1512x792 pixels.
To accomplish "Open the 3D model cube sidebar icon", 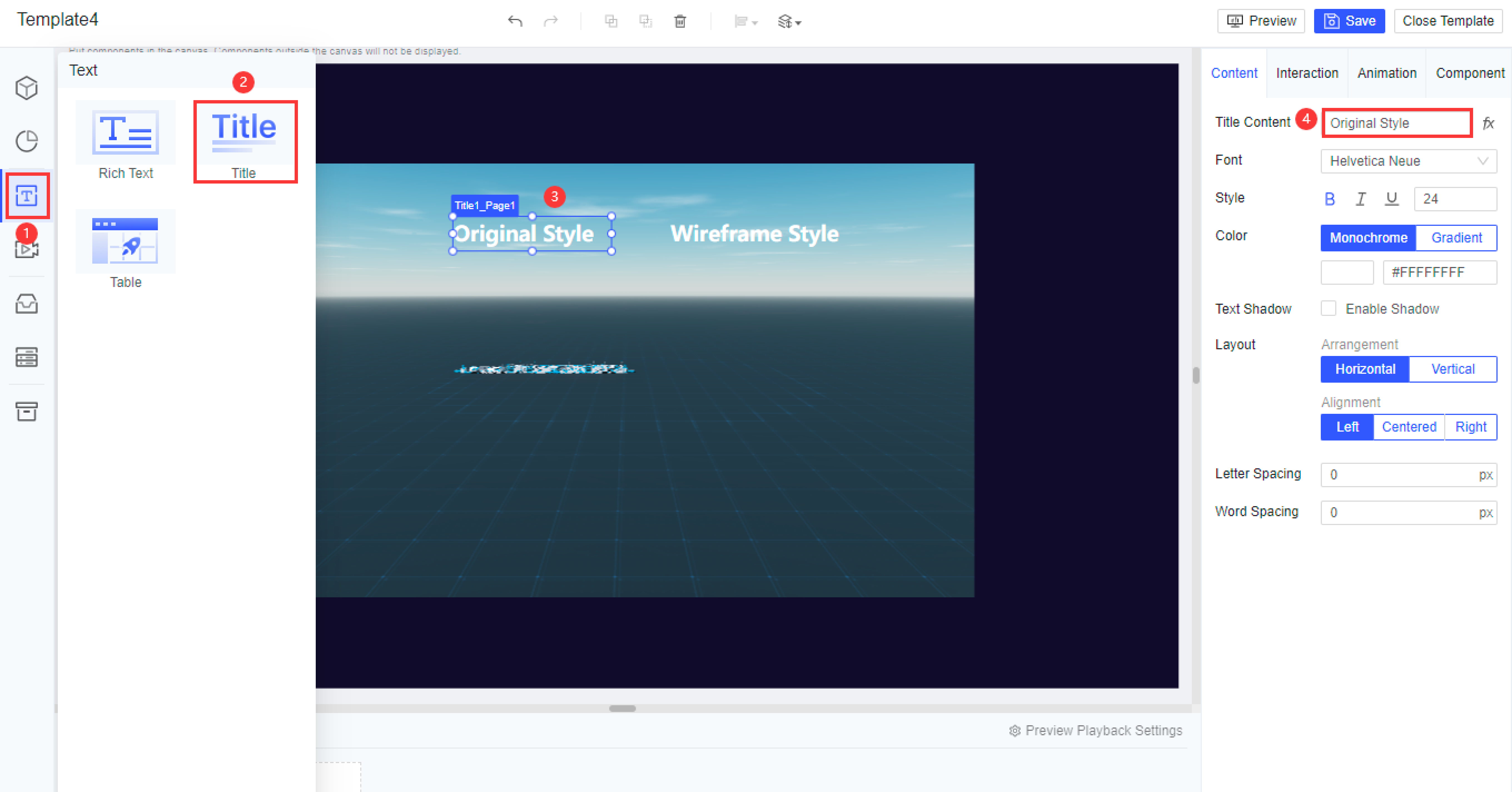I will (x=26, y=88).
